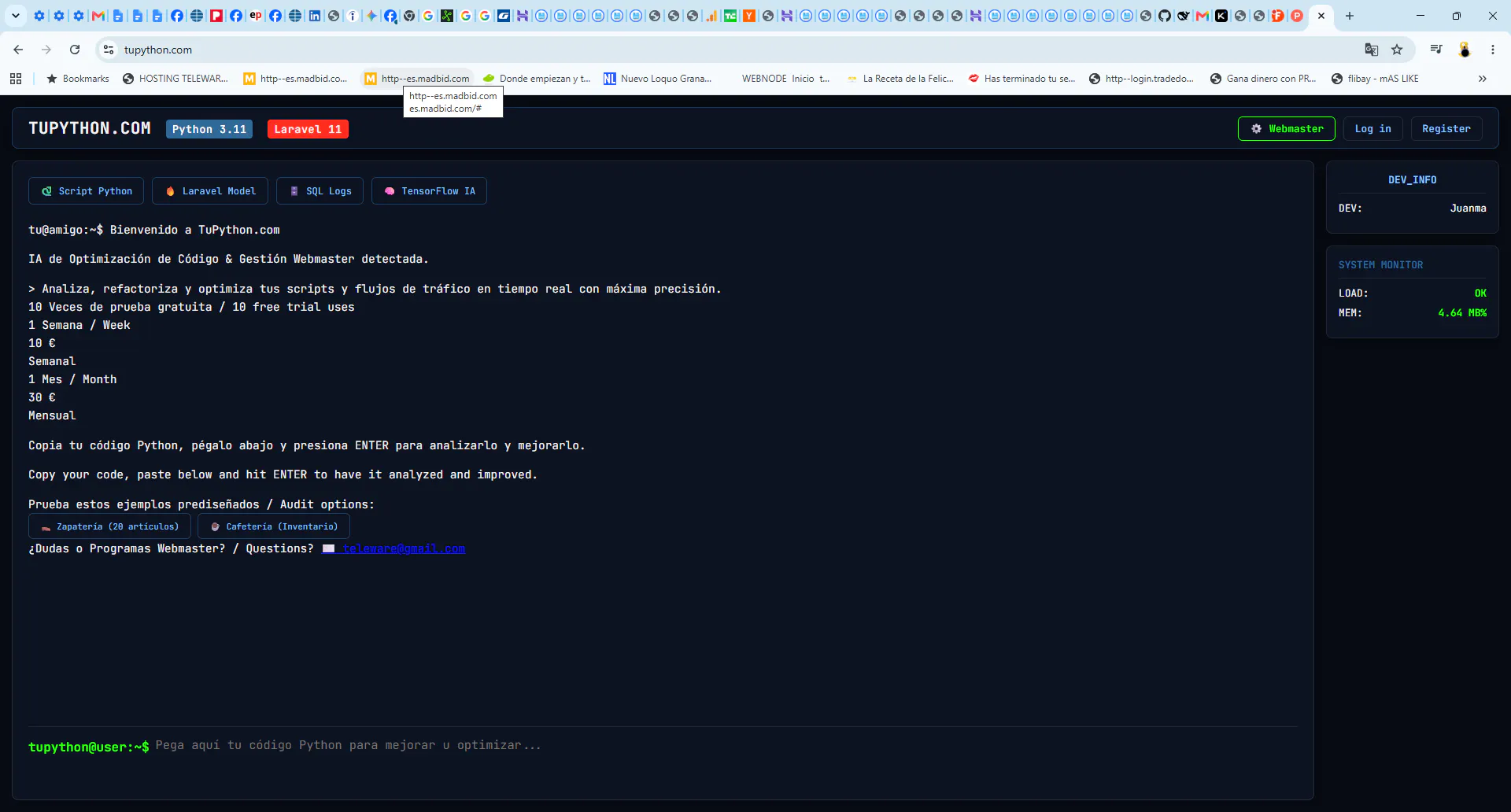Switch to the red circle P tab
Screen dimensions: 1511x812
pos(1297,16)
